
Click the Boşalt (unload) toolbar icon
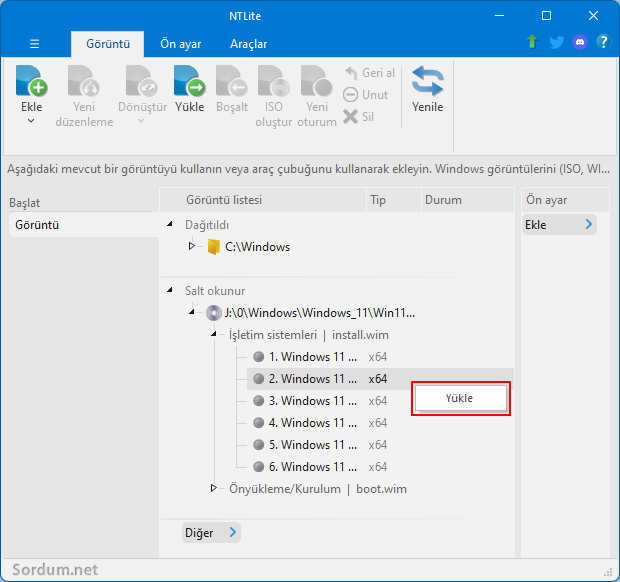tap(232, 81)
